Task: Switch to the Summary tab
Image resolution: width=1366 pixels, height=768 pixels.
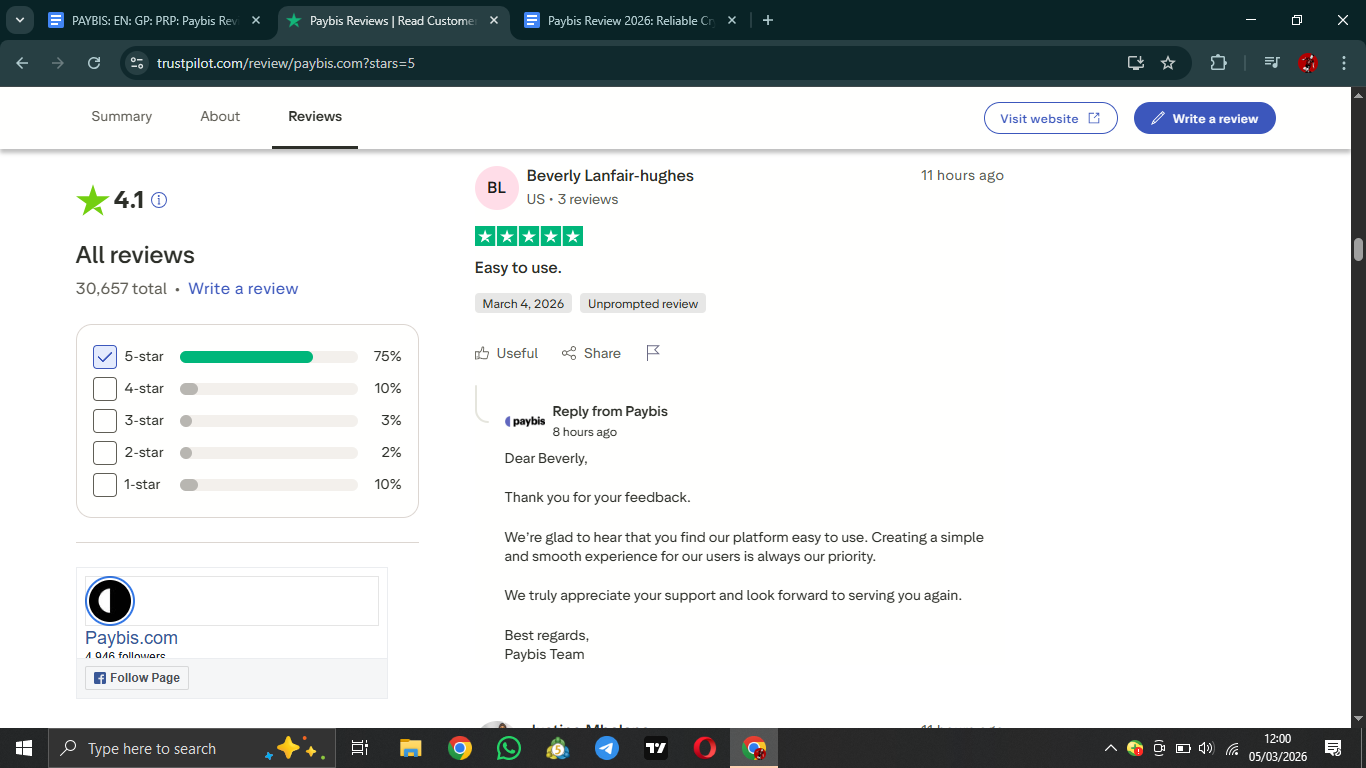Action: coord(122,117)
